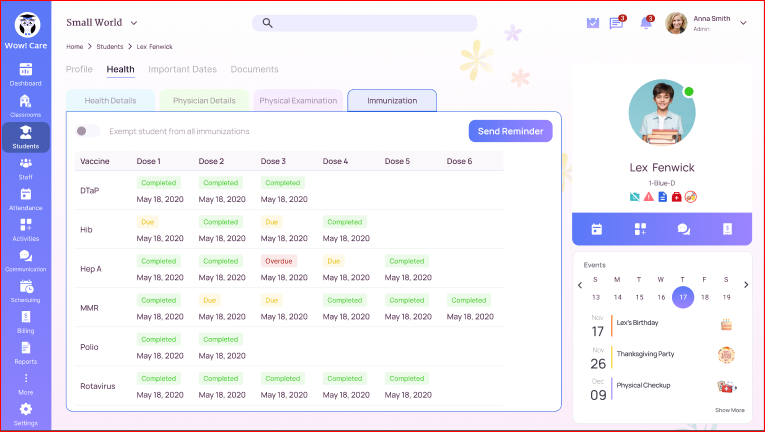
Task: Open Settings in the sidebar
Action: (26, 413)
